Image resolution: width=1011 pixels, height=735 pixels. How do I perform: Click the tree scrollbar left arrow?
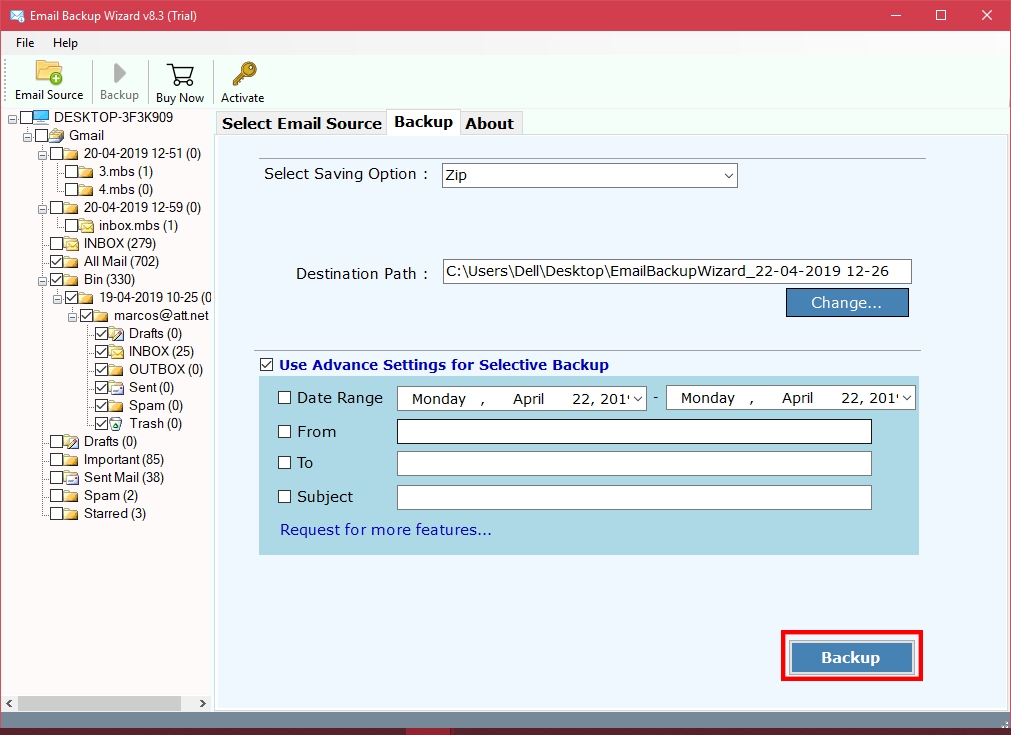click(x=9, y=703)
